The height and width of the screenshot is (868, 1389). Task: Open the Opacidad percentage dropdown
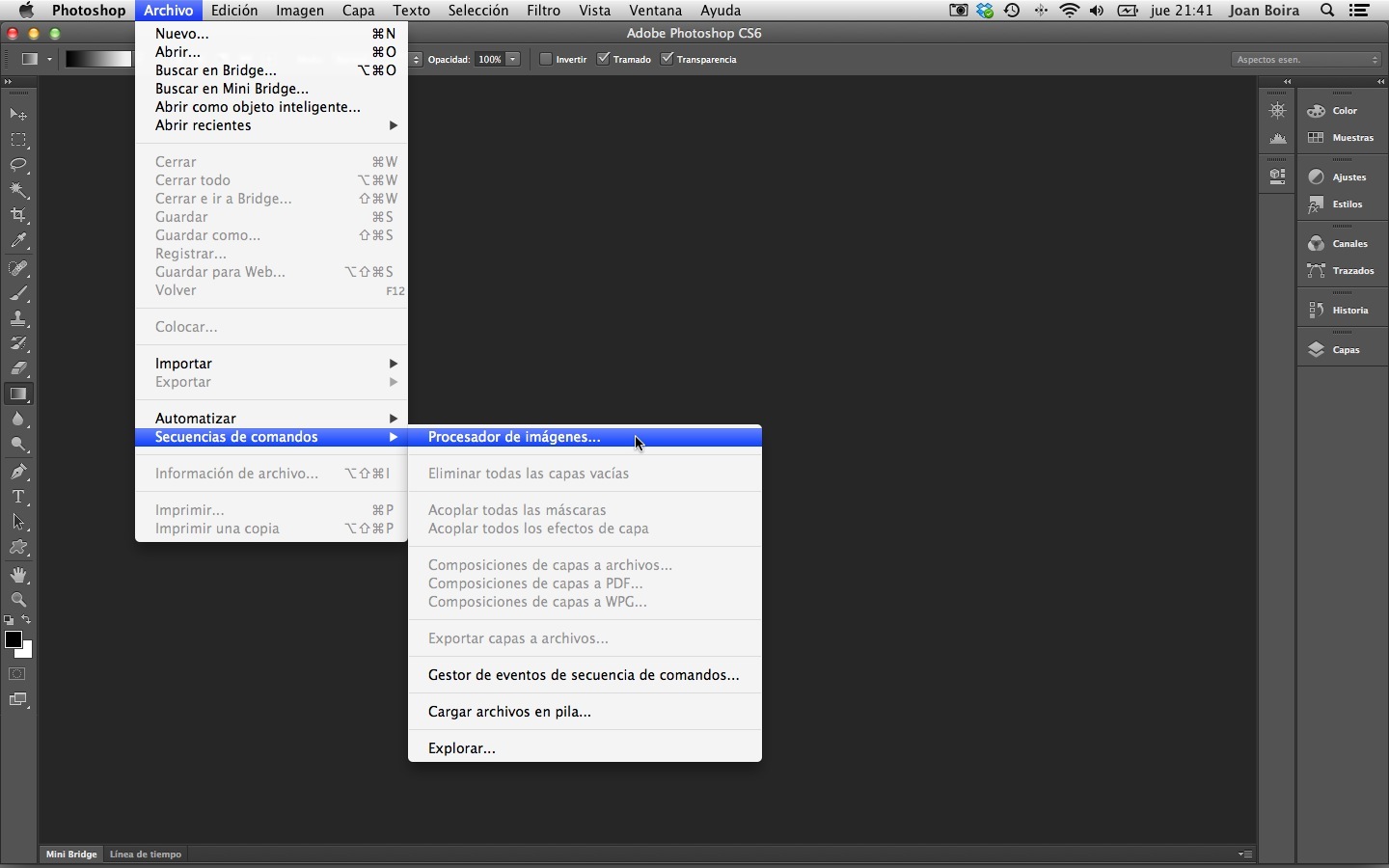pos(513,59)
